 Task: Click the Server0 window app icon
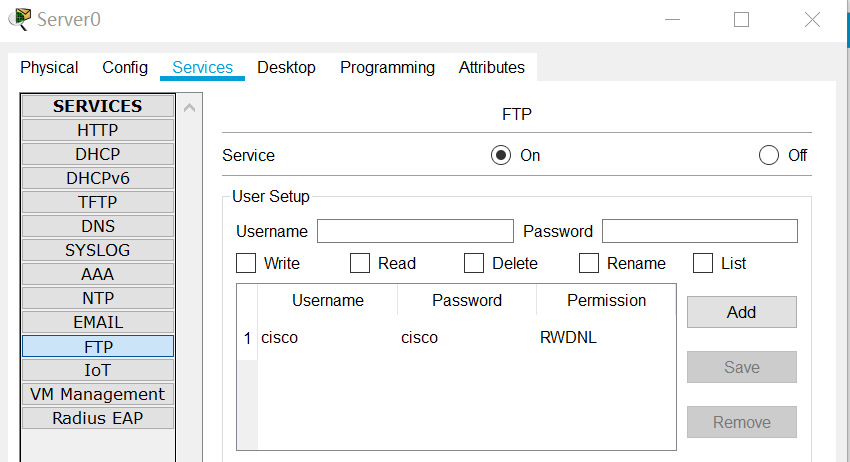tap(19, 19)
